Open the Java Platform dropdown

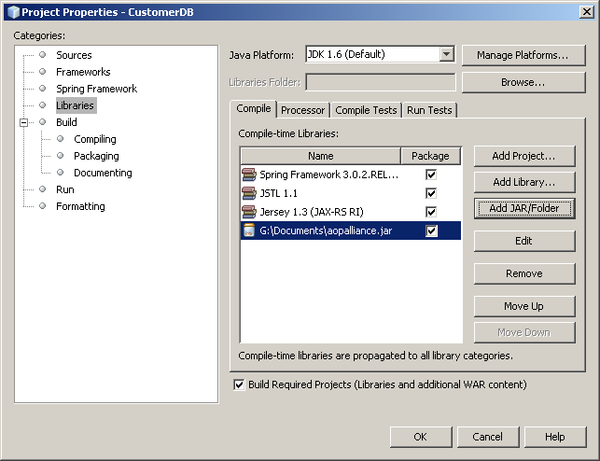(x=446, y=54)
